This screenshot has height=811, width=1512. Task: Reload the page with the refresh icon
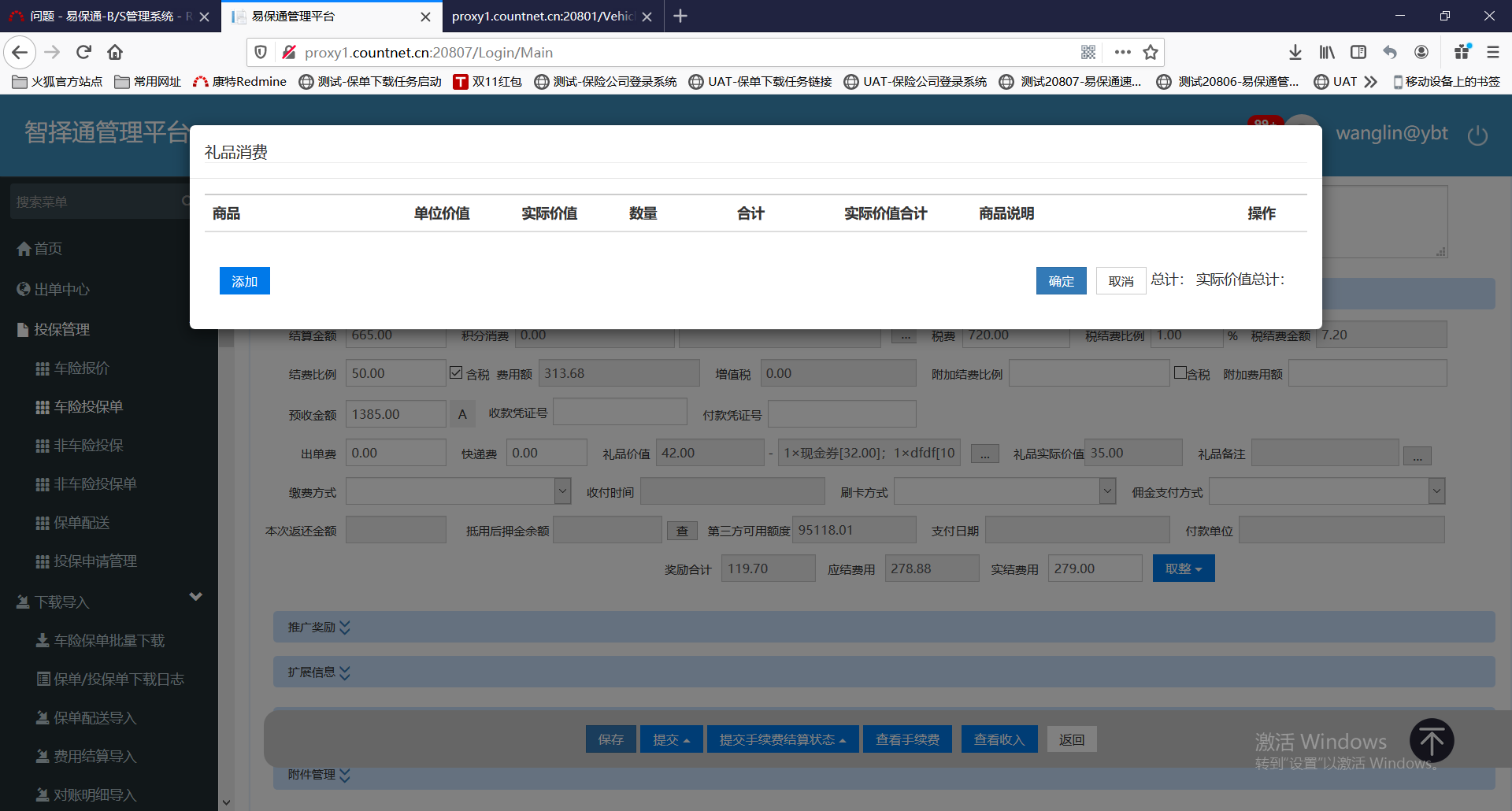coord(83,52)
